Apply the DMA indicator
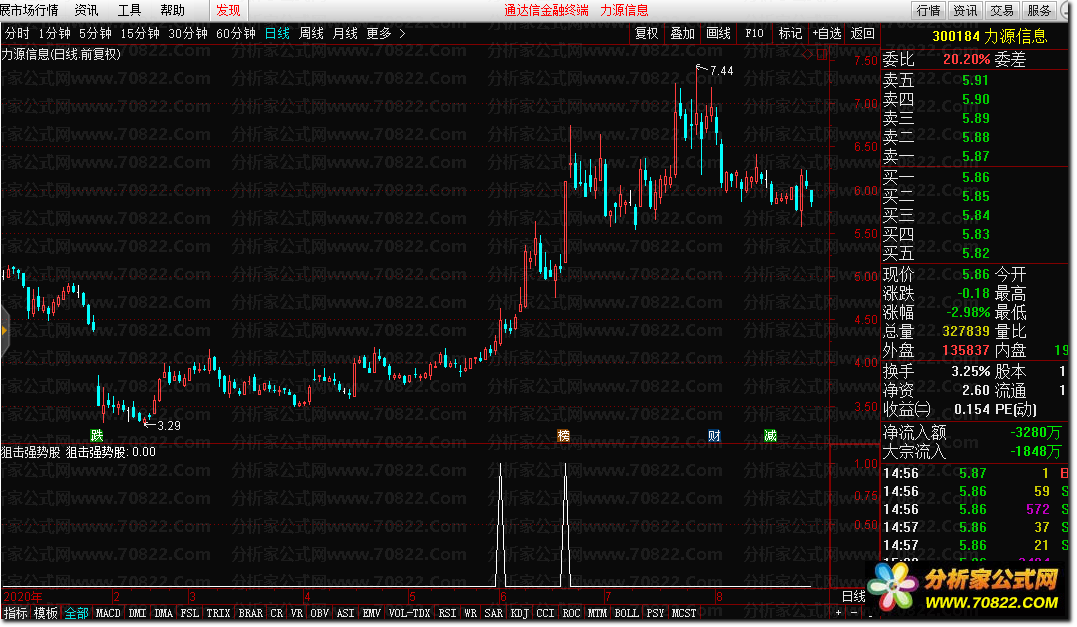This screenshot has width=1077, height=627. coord(163,613)
